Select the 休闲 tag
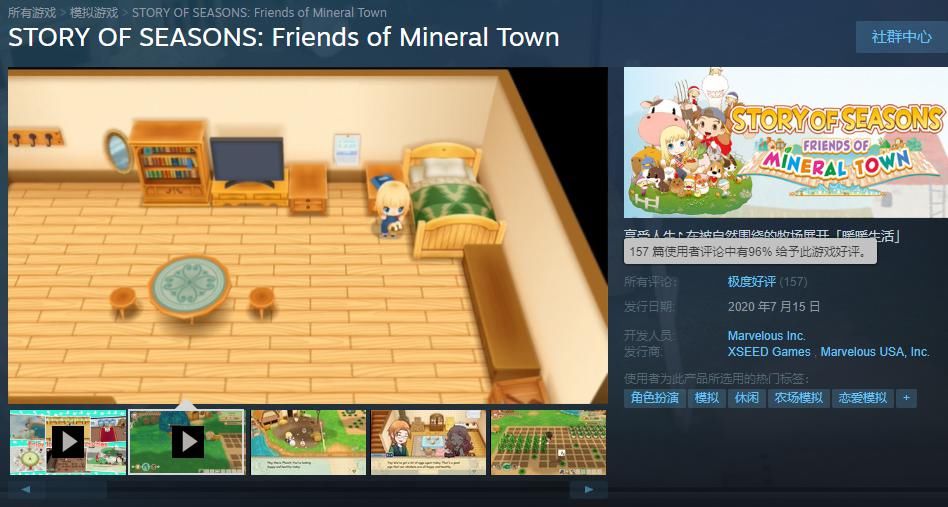 click(747, 398)
